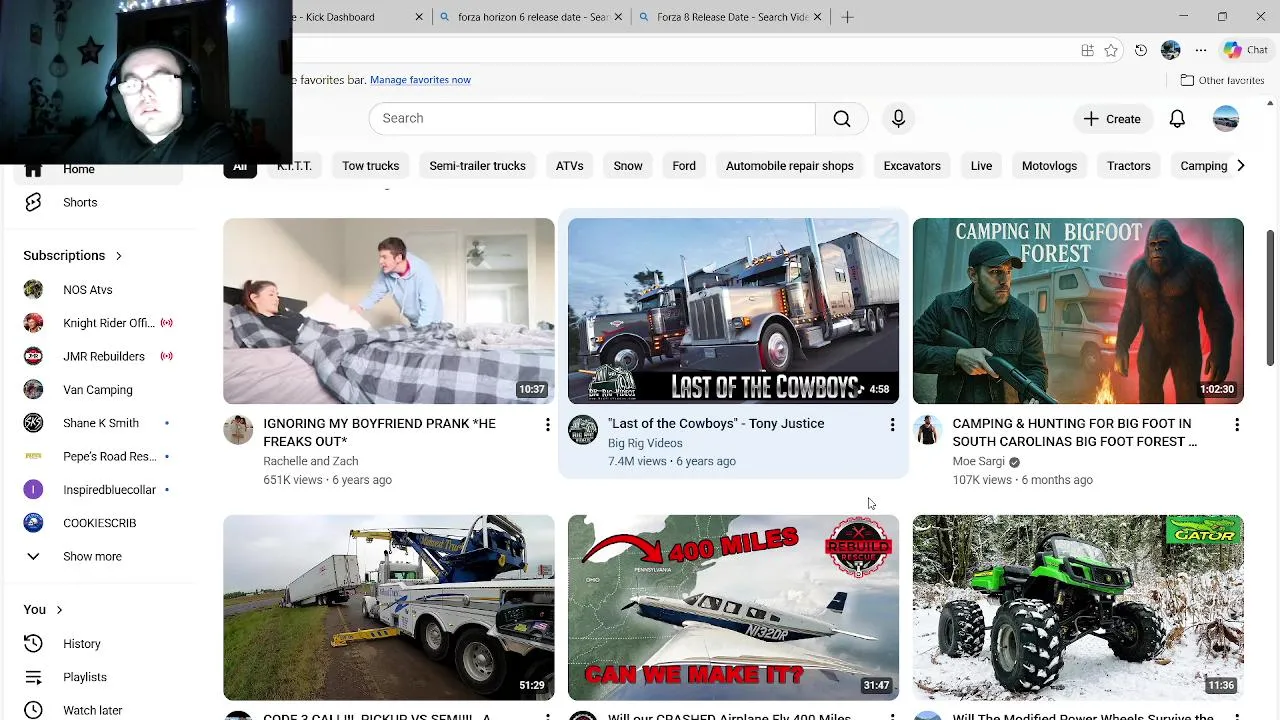Play the tow truck semi recovery thumbnail
Image resolution: width=1280 pixels, height=720 pixels.
click(388, 608)
